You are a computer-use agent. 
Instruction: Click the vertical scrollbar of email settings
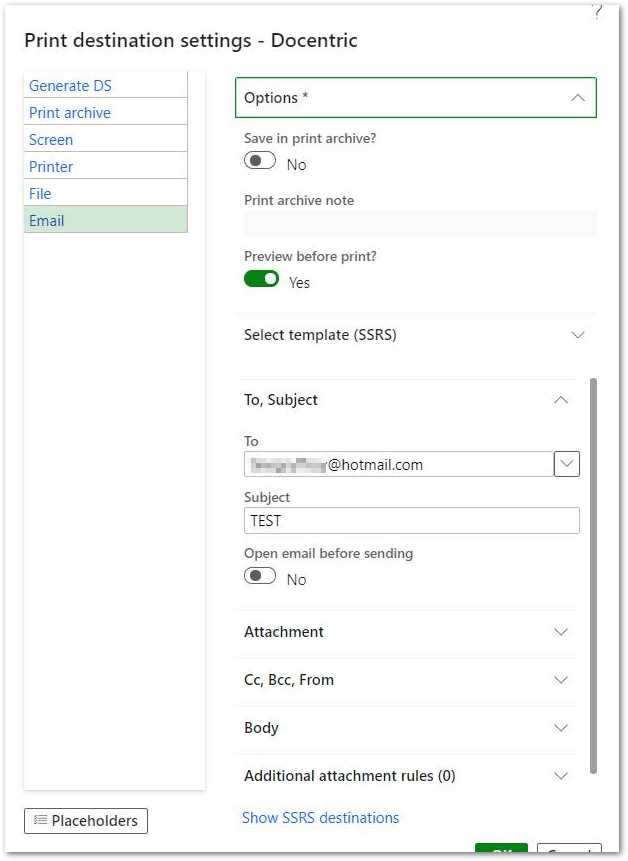[593, 575]
